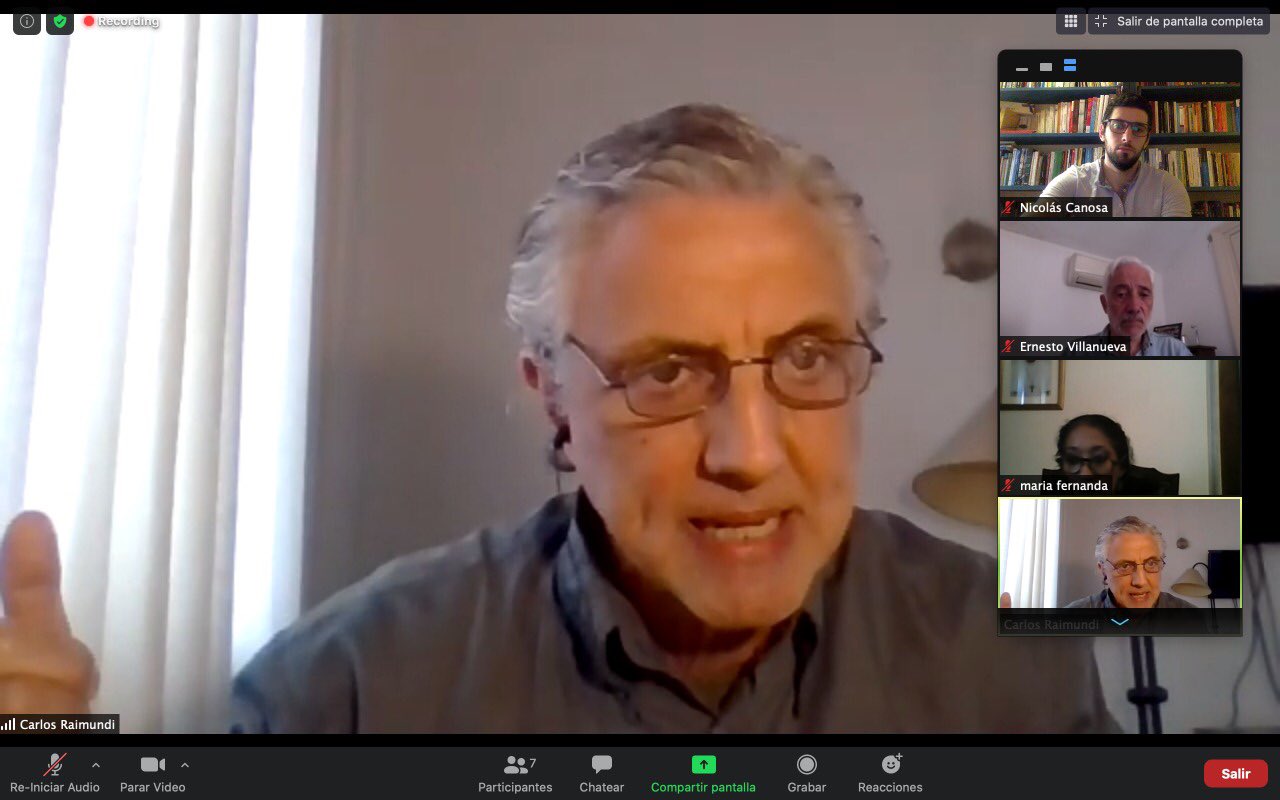Expand video options arrow beside Parar Video
Screen dimensions: 1280x800
click(185, 765)
